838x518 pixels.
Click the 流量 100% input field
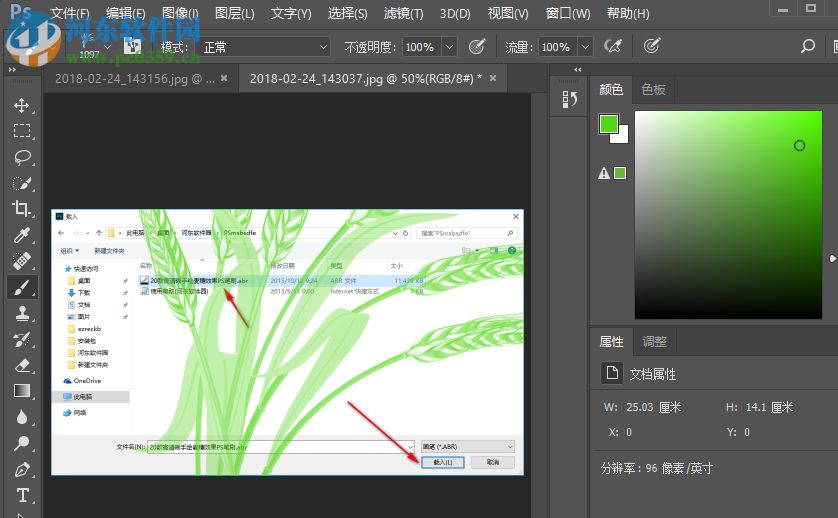pos(557,47)
